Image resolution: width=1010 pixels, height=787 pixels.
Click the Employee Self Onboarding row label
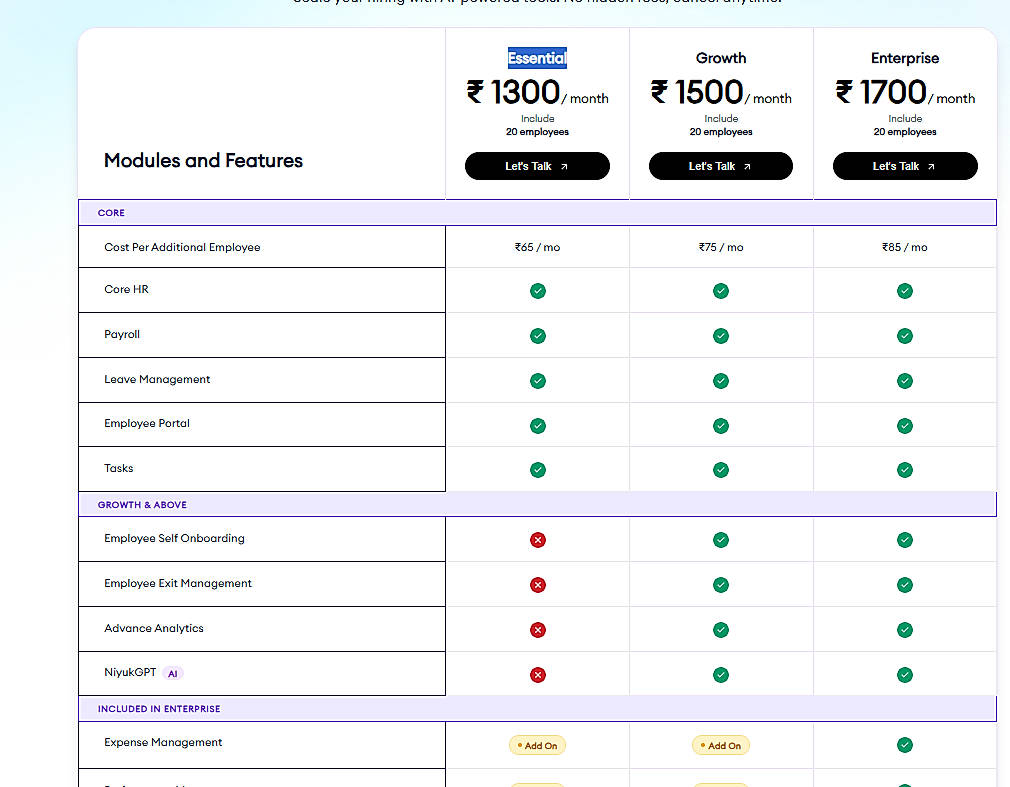pyautogui.click(x=175, y=538)
